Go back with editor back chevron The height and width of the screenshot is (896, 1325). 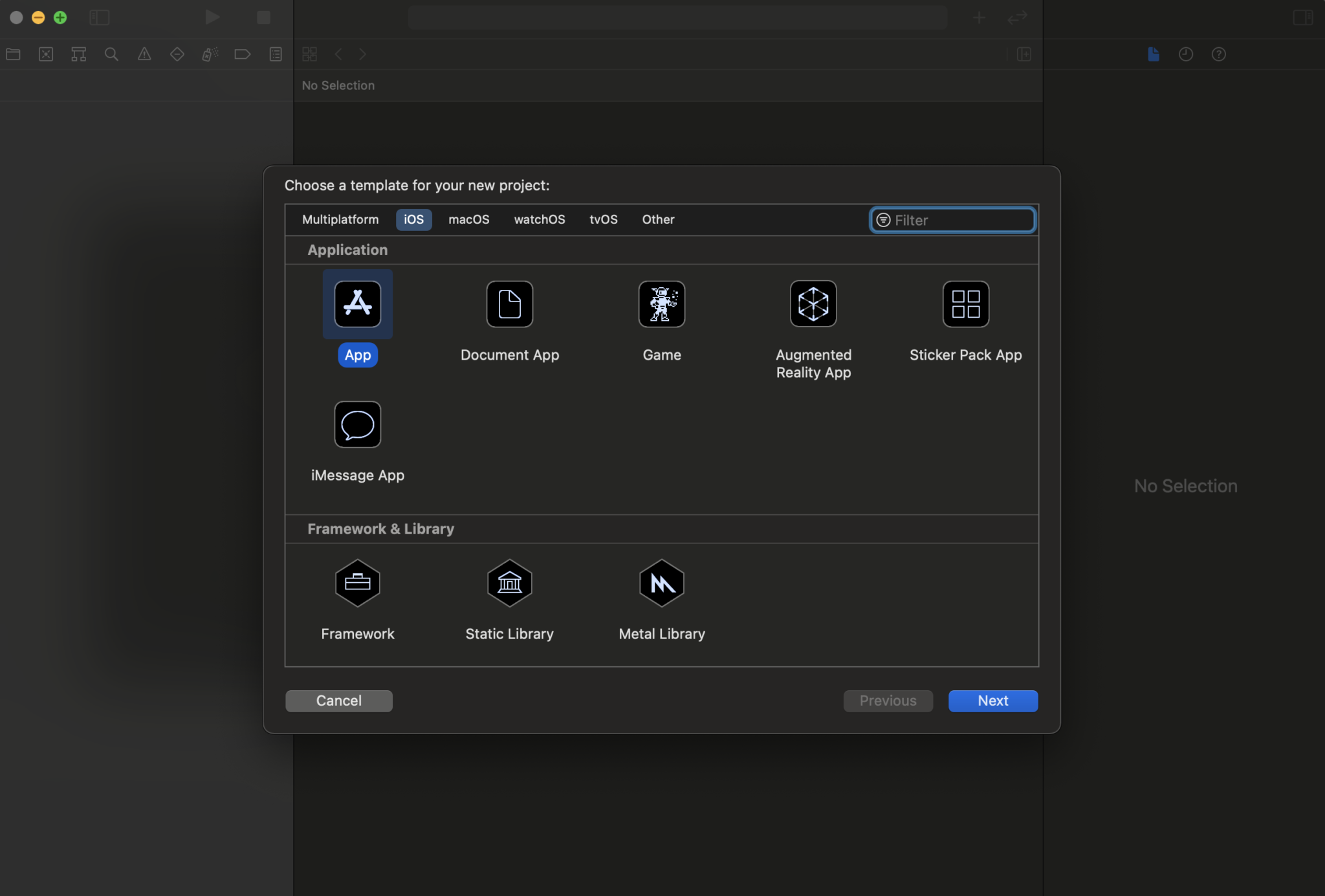click(x=338, y=54)
